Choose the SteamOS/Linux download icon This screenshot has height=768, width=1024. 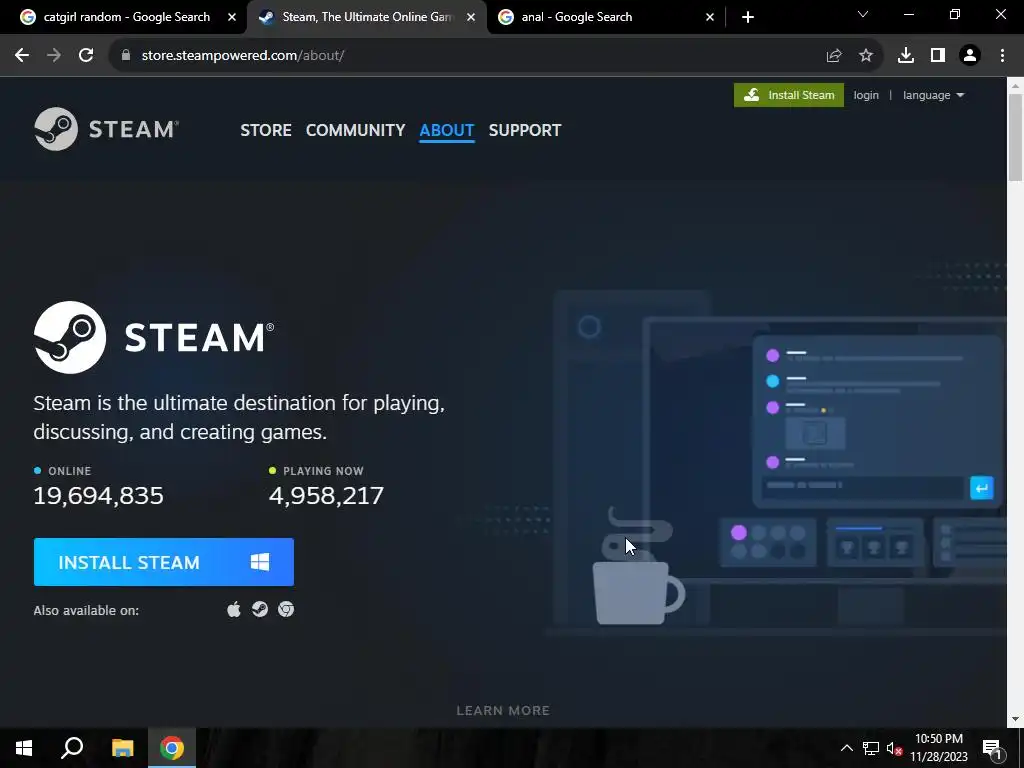260,609
